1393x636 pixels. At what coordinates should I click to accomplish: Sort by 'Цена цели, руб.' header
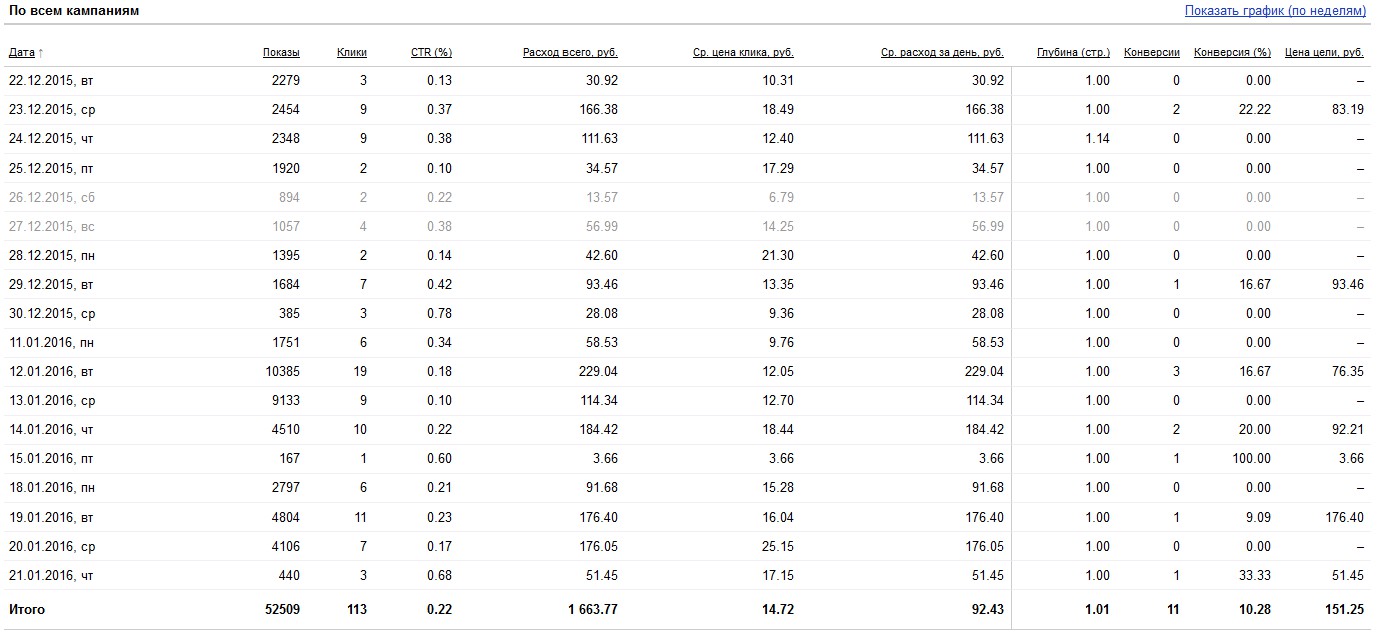pos(1324,52)
